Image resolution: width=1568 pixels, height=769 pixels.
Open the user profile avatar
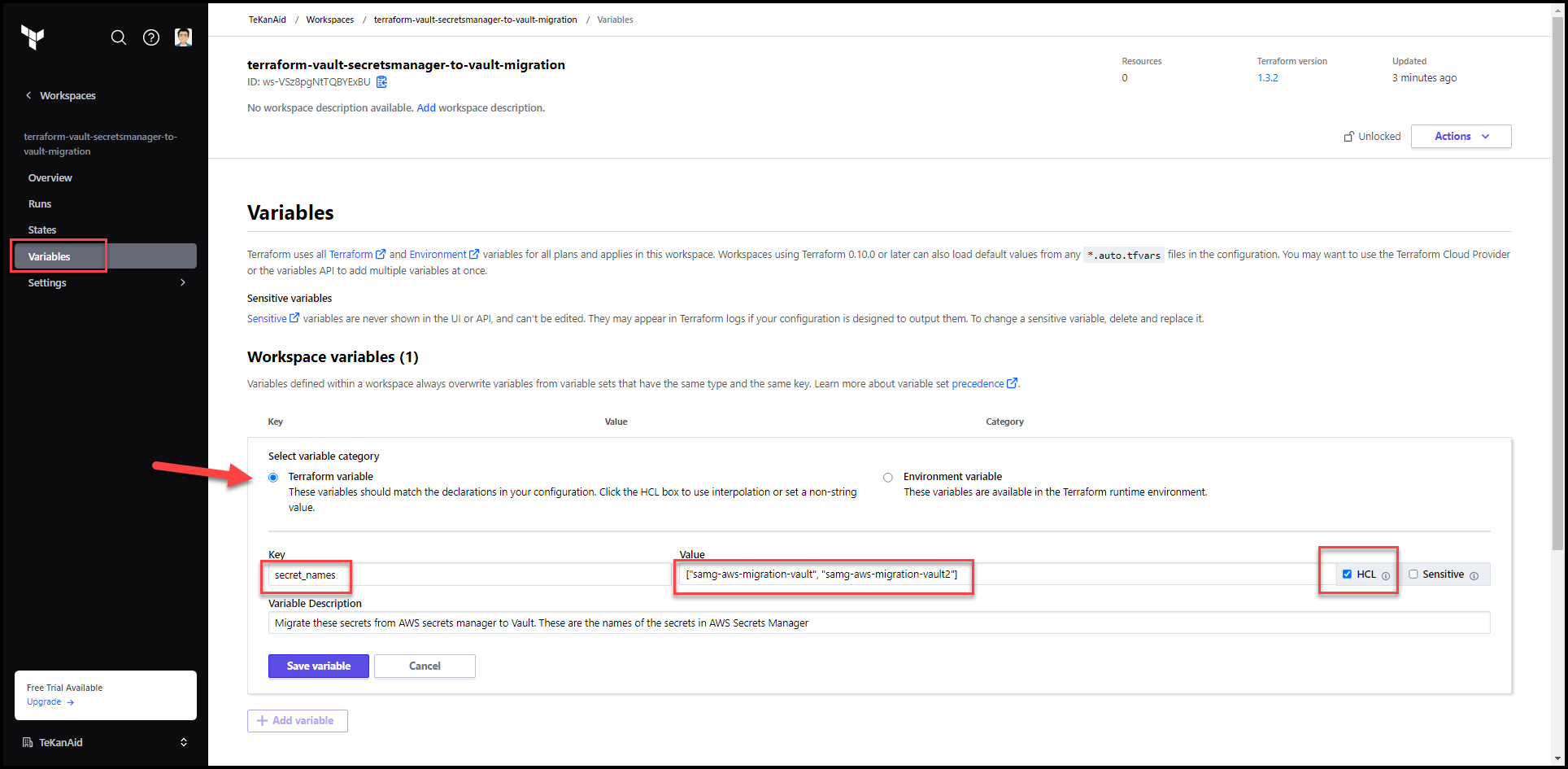[183, 37]
